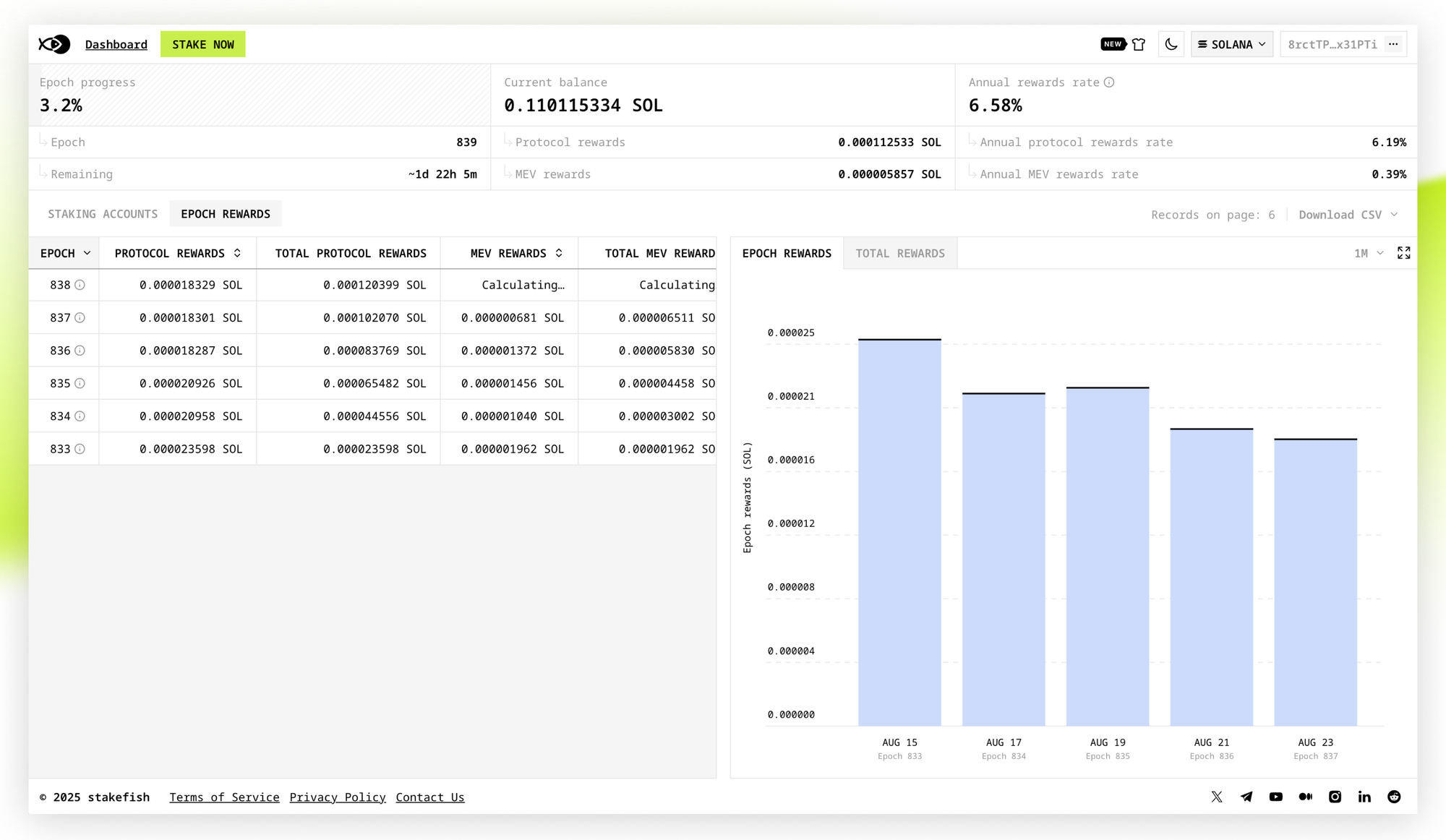This screenshot has width=1446, height=840.
Task: Open stakefish Reddit icon
Action: [1394, 797]
